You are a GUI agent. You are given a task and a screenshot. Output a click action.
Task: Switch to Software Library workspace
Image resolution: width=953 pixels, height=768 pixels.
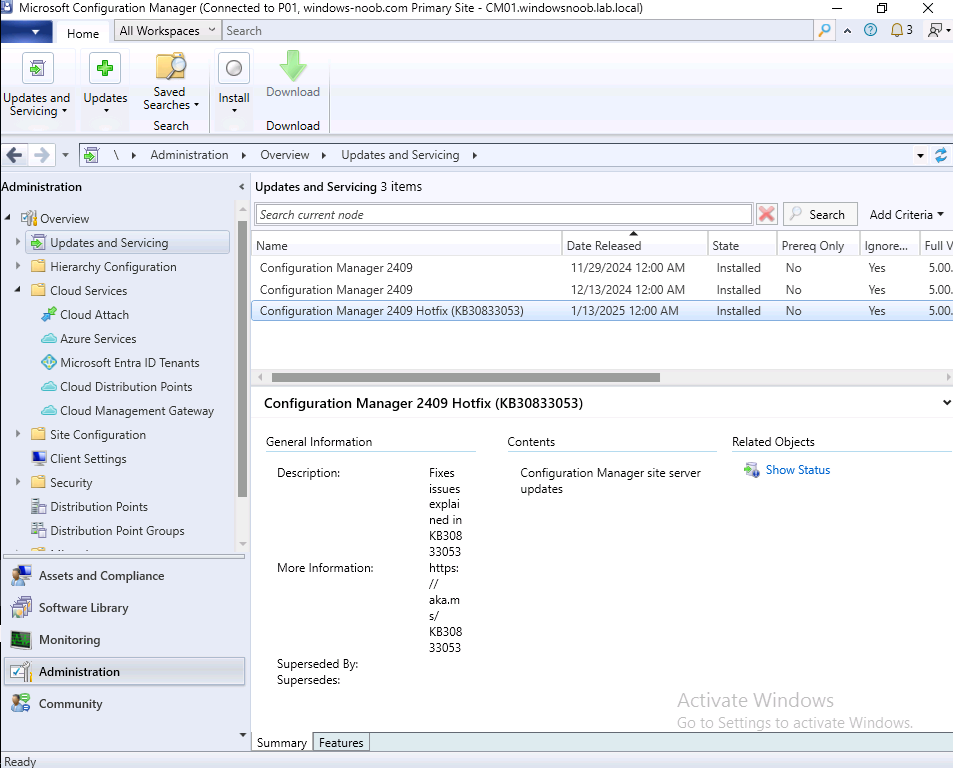(x=124, y=608)
